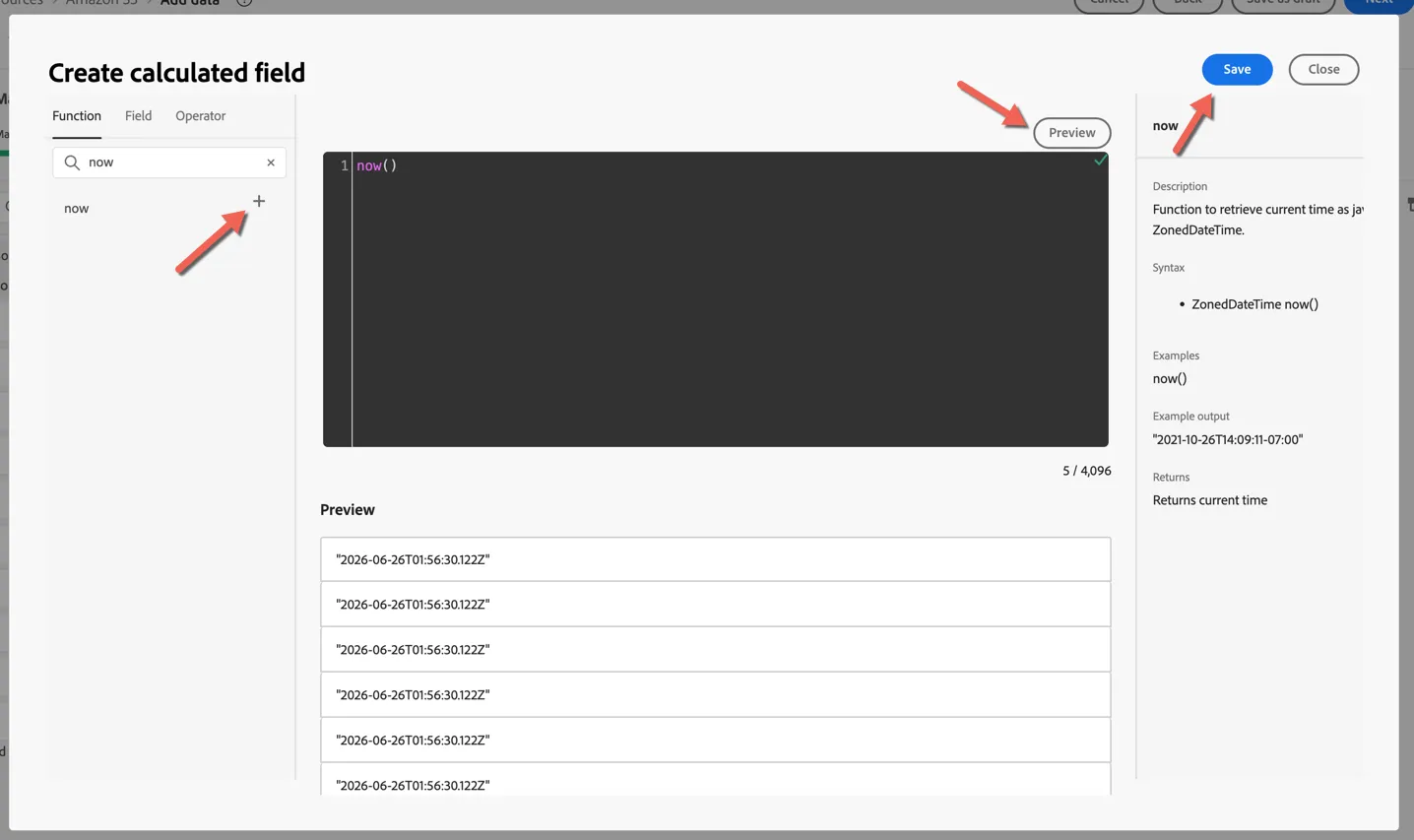Screen dimensions: 1414x840
Task: Switch to the Field tab
Action: click(138, 116)
